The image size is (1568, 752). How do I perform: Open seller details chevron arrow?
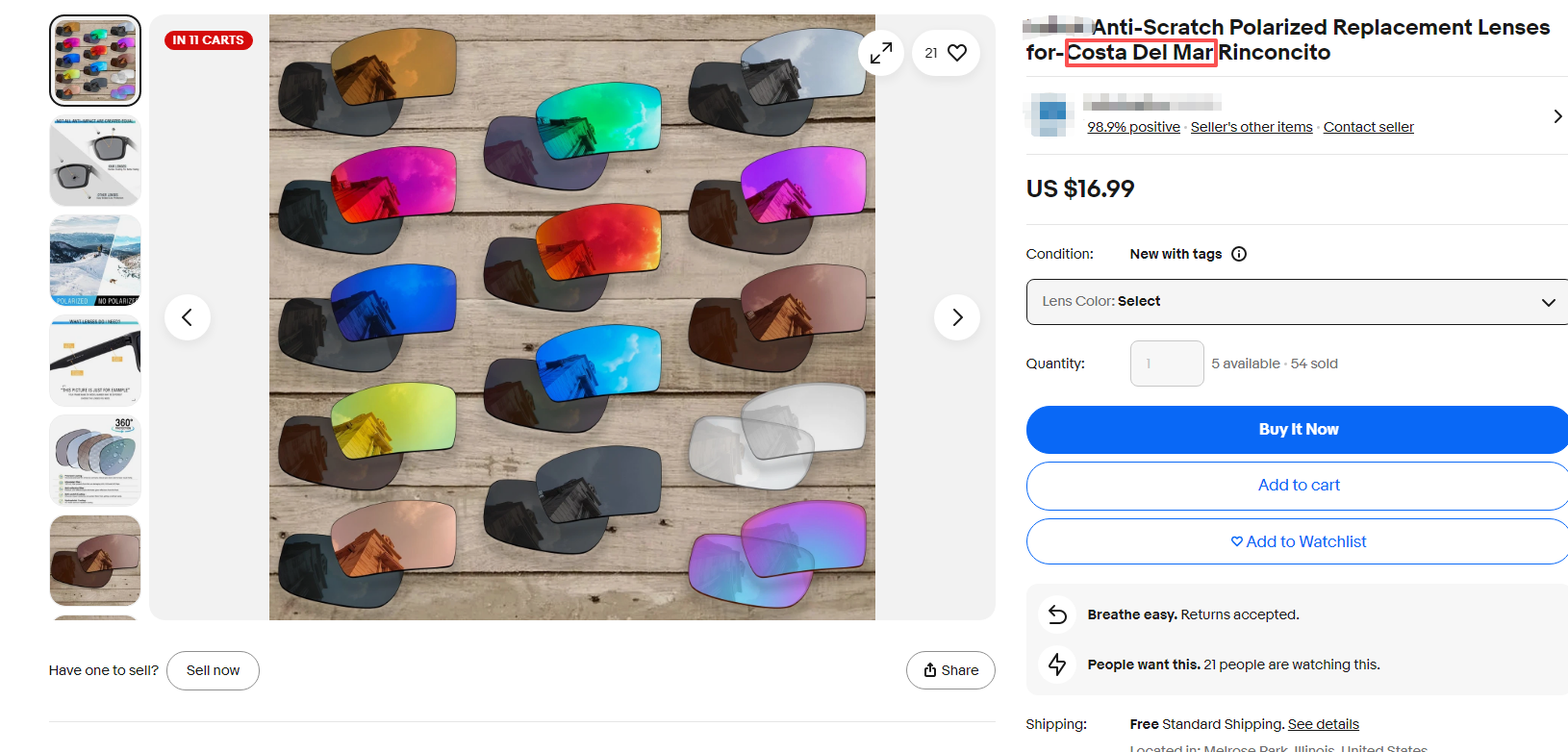point(1557,116)
